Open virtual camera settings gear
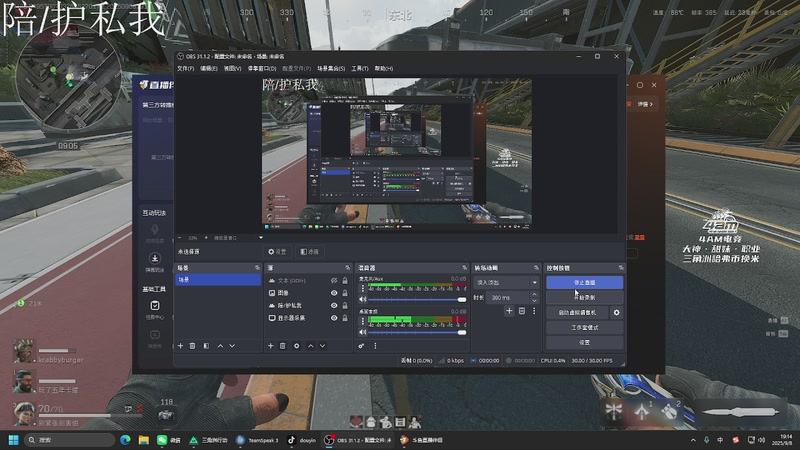 pos(616,313)
